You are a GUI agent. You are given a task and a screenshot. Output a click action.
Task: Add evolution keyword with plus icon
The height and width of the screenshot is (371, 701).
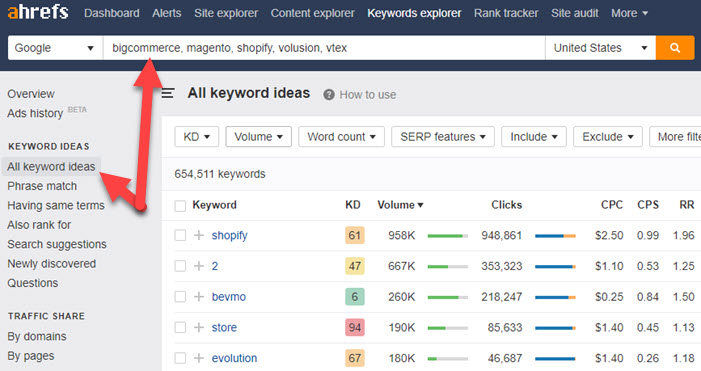coord(199,358)
